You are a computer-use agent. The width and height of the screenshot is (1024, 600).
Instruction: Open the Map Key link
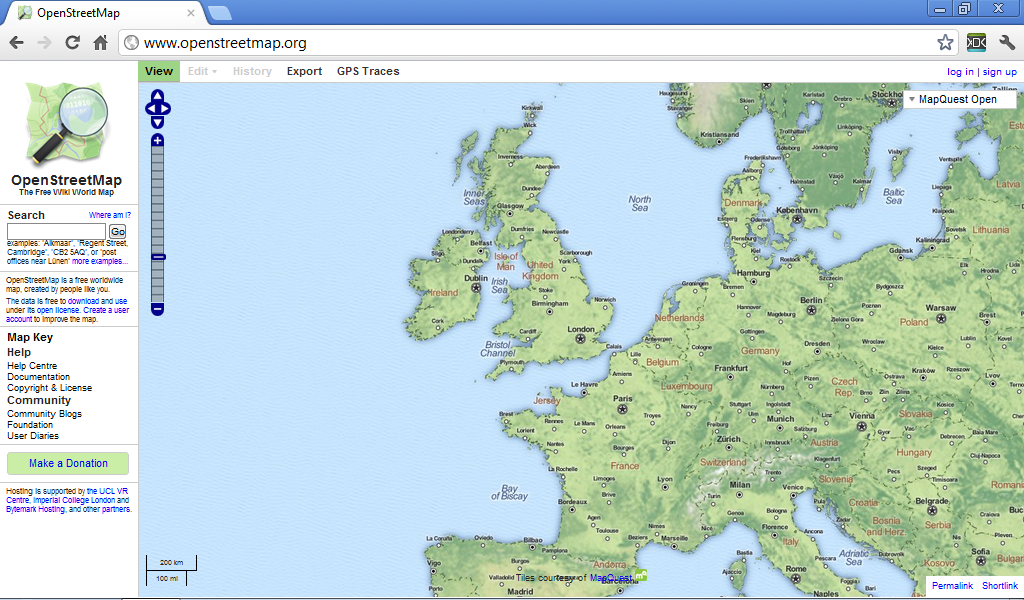(x=30, y=337)
